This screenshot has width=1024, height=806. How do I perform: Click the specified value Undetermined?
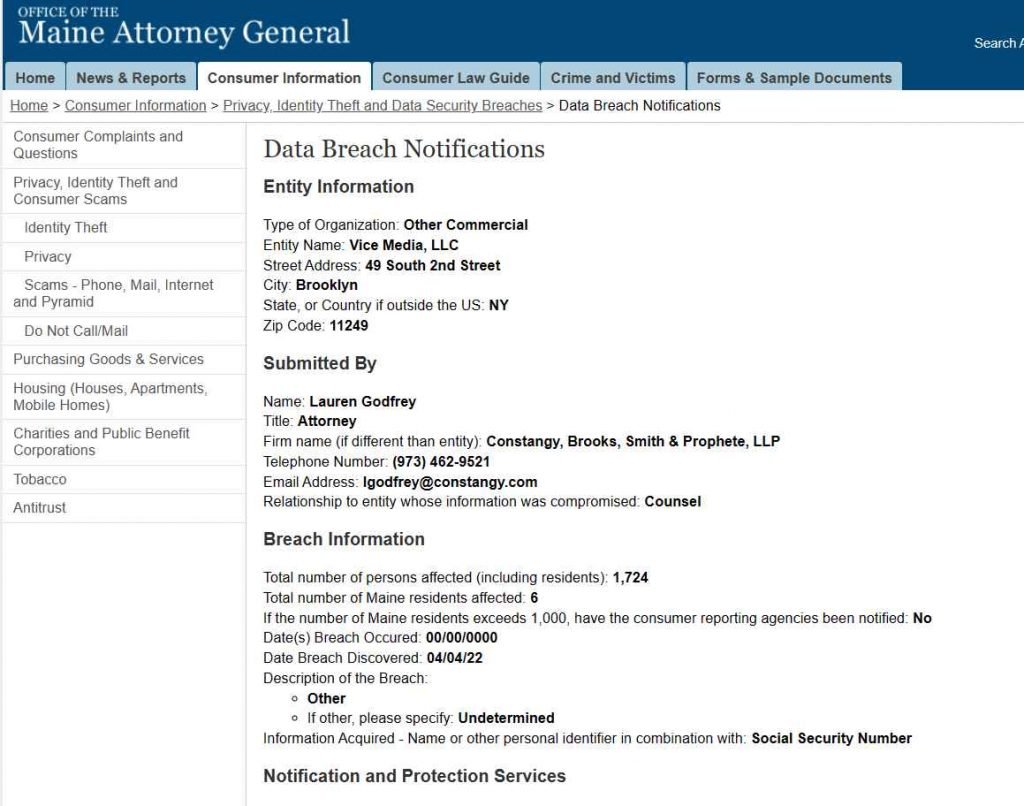tap(506, 718)
